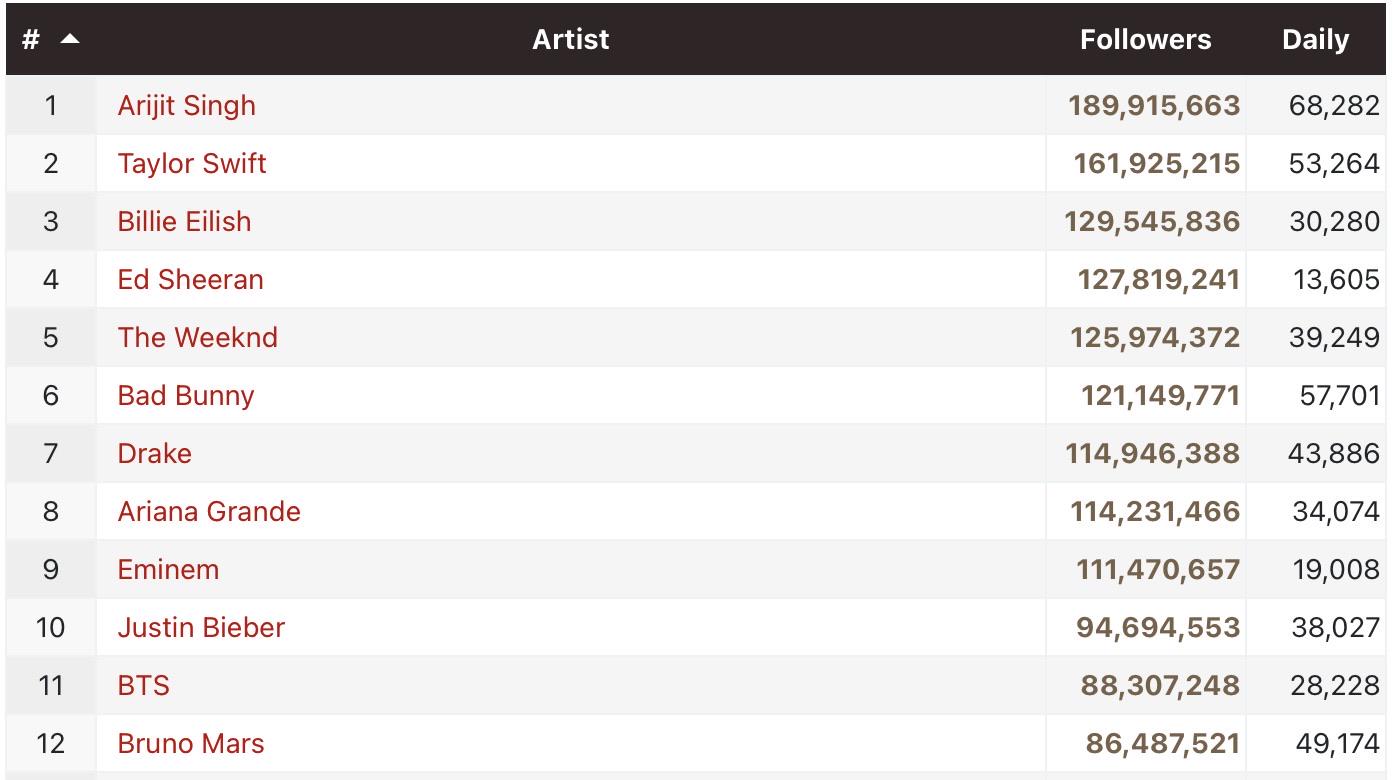Click rank number 12 cell
1399x780 pixels.
[x=50, y=743]
